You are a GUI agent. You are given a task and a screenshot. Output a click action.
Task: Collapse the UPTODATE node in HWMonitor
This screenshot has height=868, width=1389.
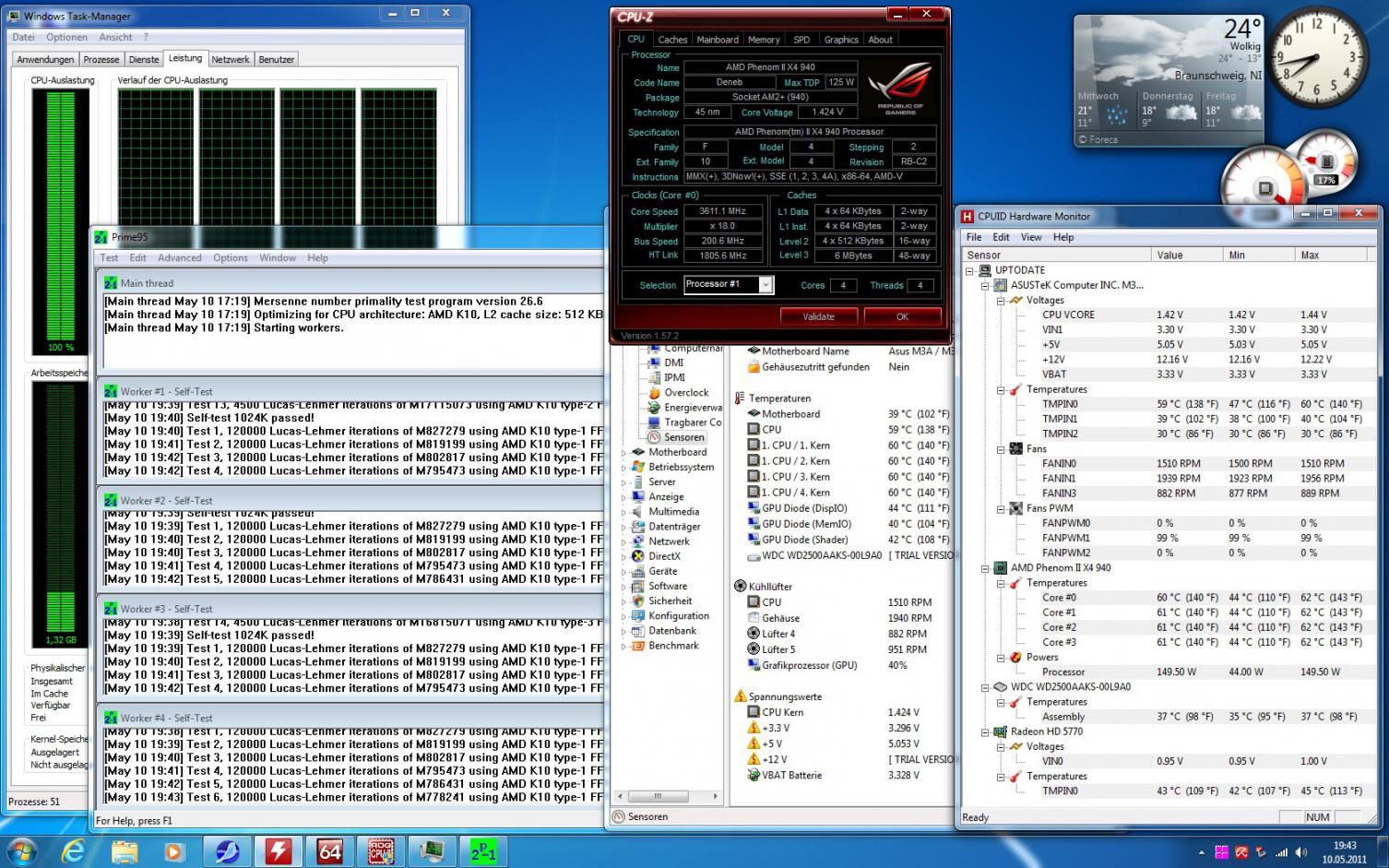[x=970, y=271]
